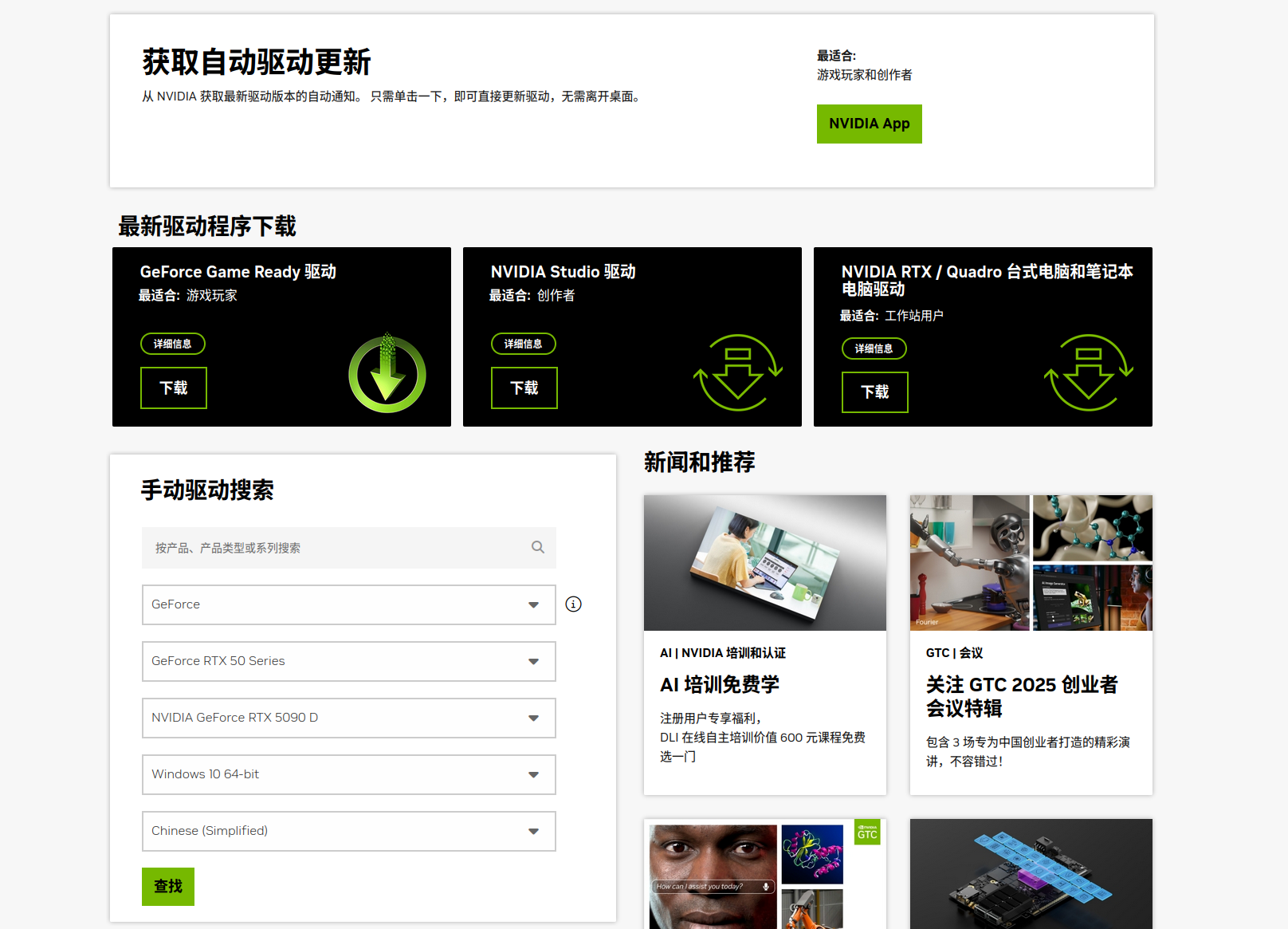Click the green download arrow icon on GeForce Game Ready card
Image resolution: width=1288 pixels, height=929 pixels.
coord(387,373)
